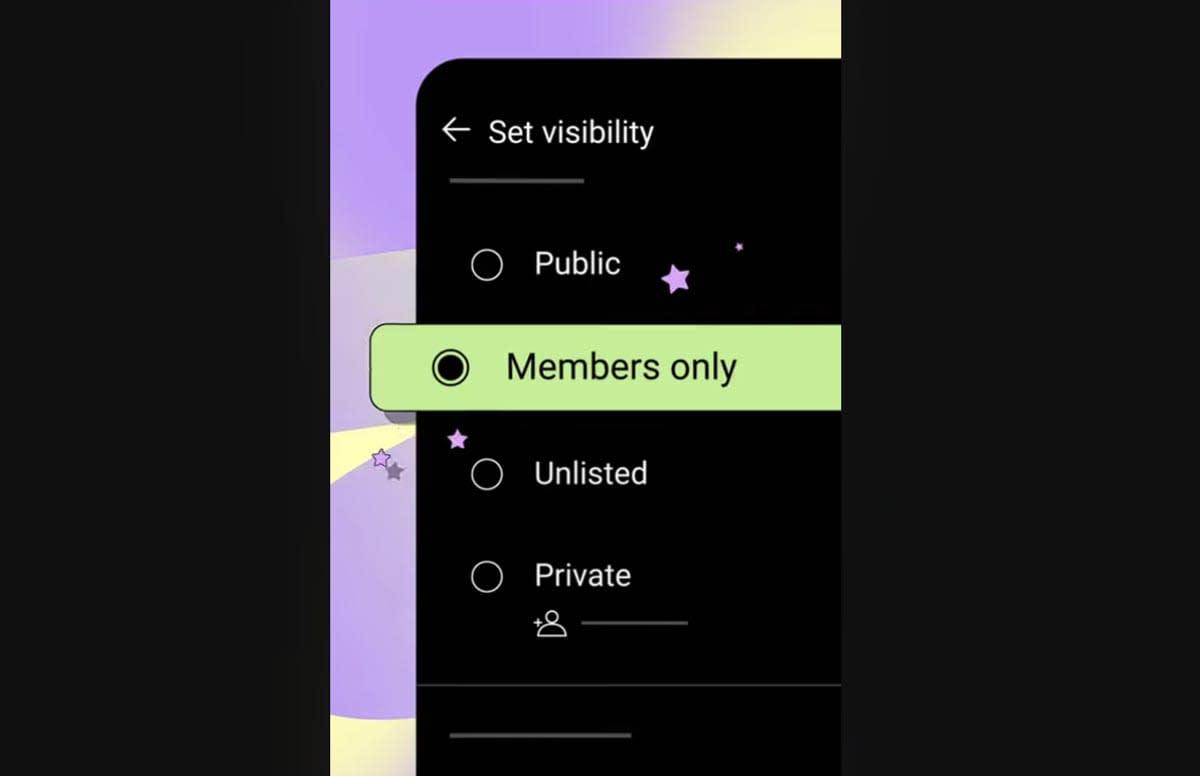Click the horizontal divider below the Private option
This screenshot has height=776, width=1200.
point(628,685)
